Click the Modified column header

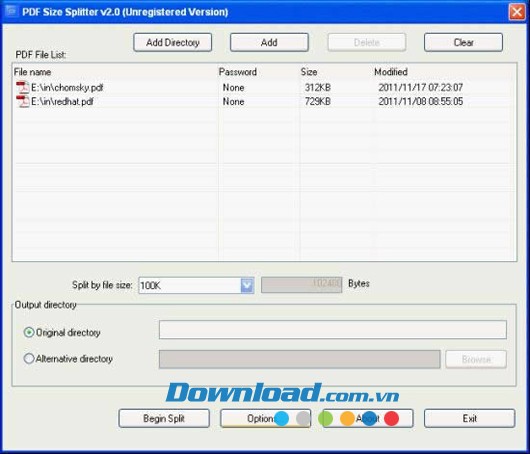(391, 72)
